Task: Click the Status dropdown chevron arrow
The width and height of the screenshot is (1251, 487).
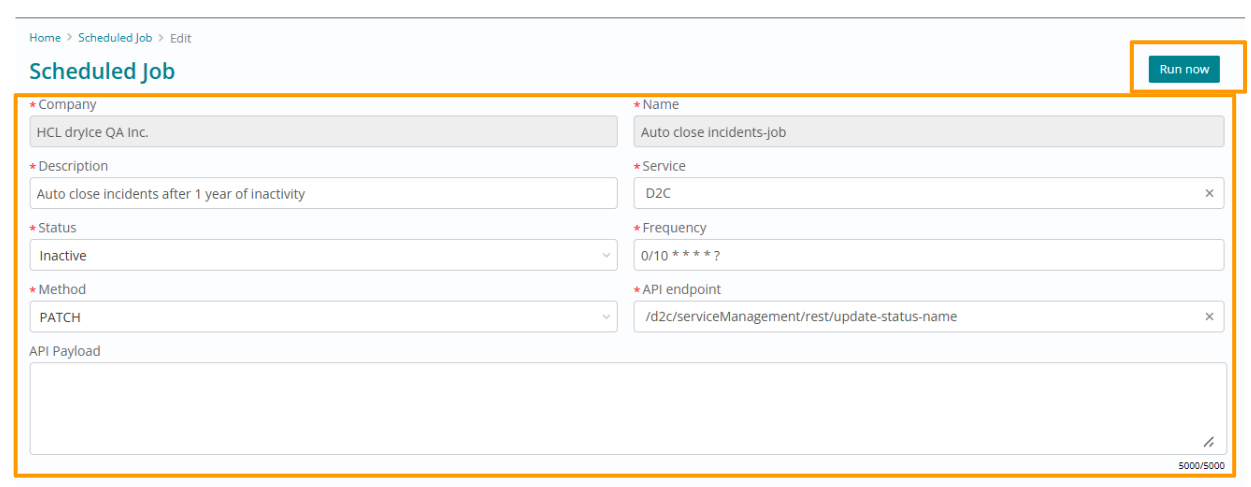Action: tap(606, 256)
